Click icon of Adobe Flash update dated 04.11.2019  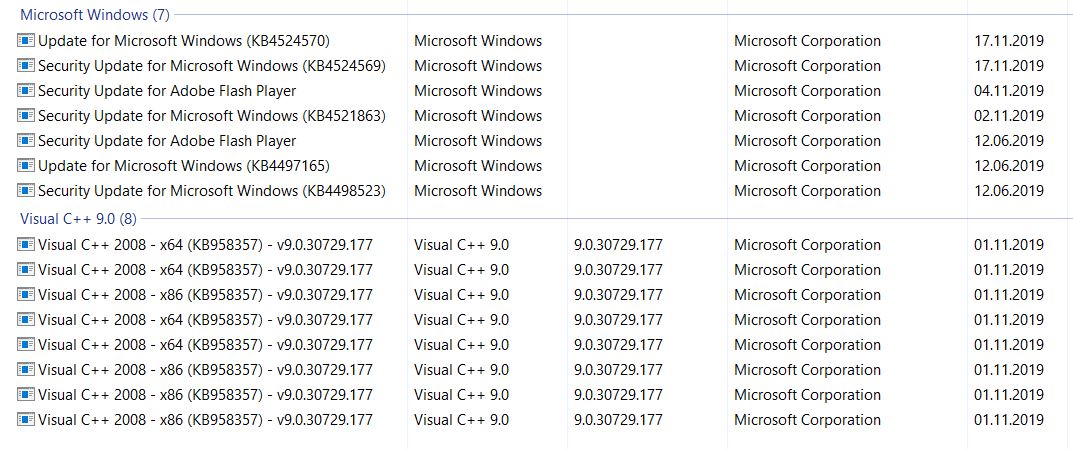26,91
